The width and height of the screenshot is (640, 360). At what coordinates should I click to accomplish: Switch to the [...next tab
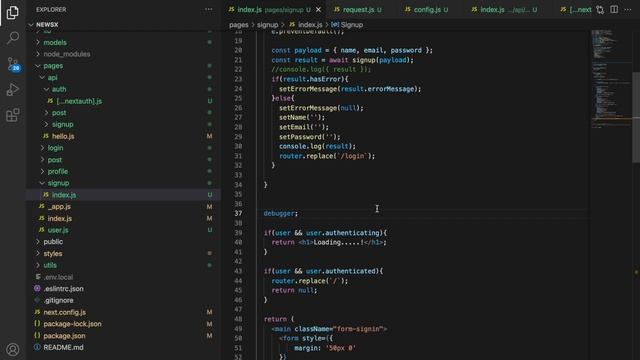576,9
